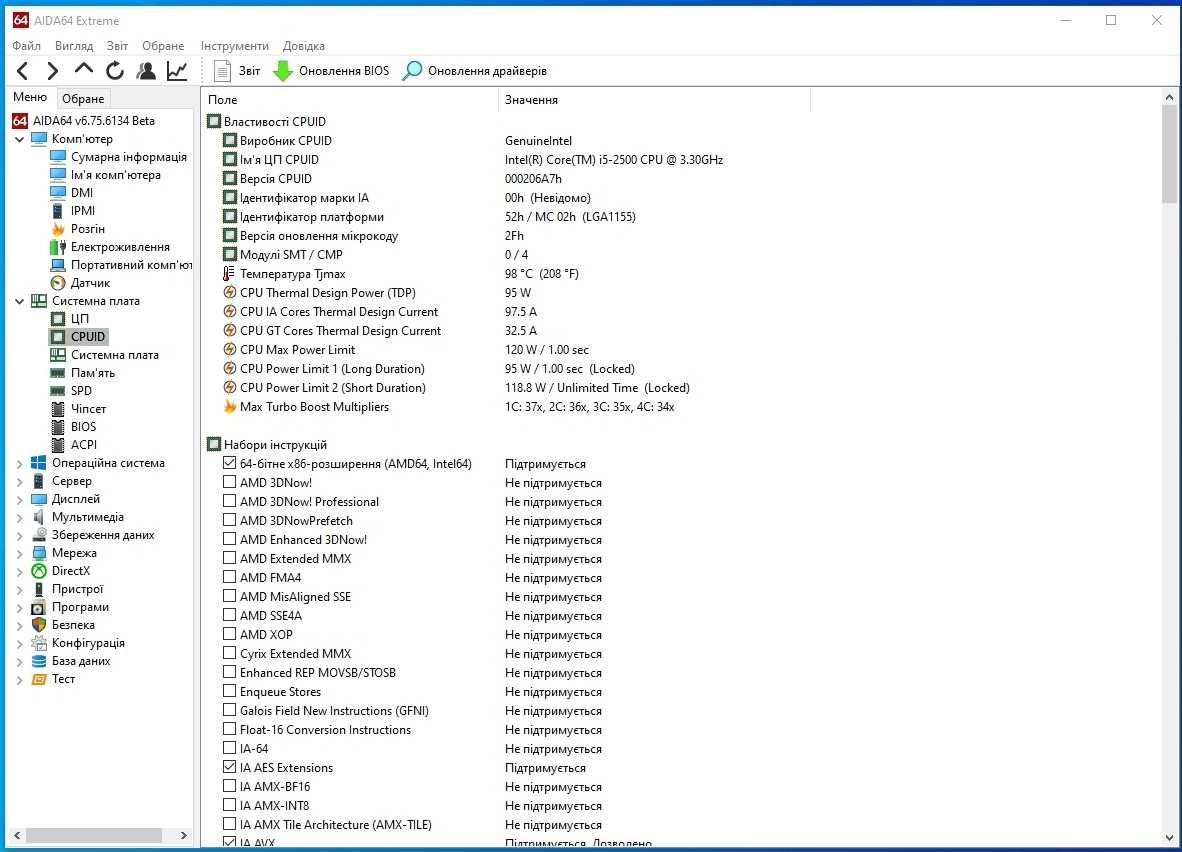The width and height of the screenshot is (1182, 852).
Task: Toggle the AMD 3DNow! checkbox
Action: [229, 482]
